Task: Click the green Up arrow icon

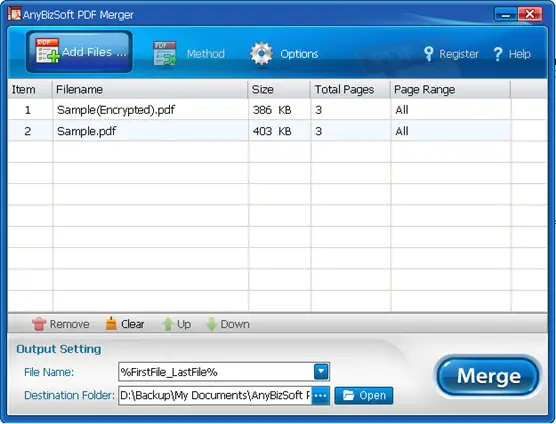Action: pos(168,324)
